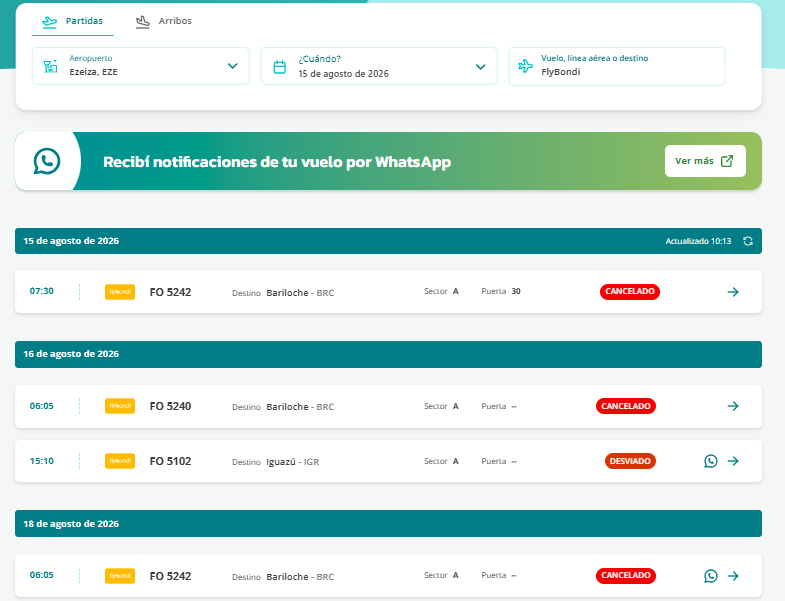This screenshot has height=601, width=785.
Task: Click the airplane icon in search field
Action: tap(525, 66)
